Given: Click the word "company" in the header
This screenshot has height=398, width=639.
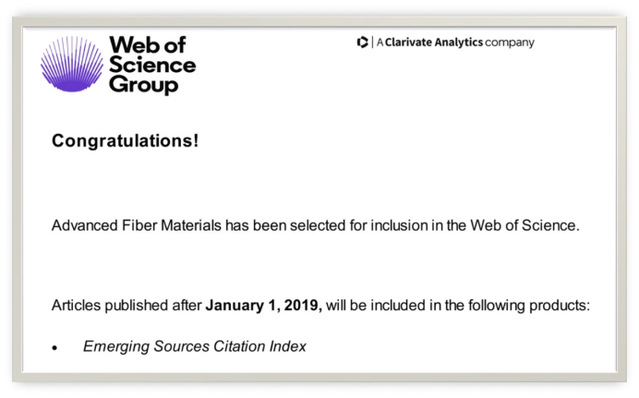Looking at the screenshot, I should 510,43.
